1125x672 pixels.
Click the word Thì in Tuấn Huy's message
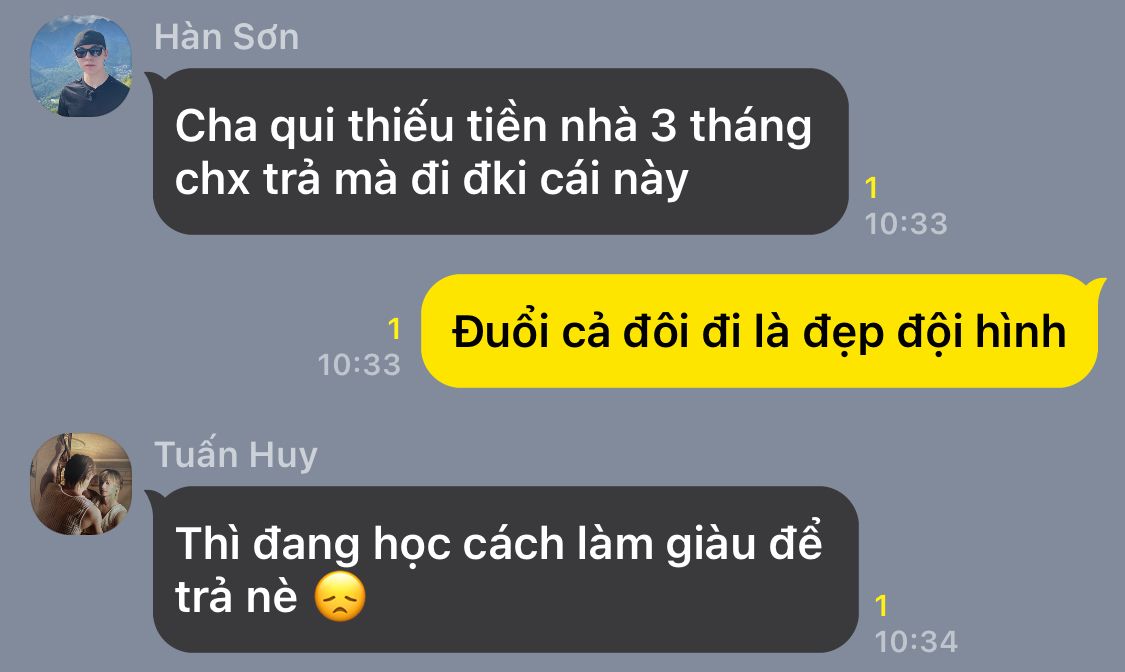(x=207, y=544)
